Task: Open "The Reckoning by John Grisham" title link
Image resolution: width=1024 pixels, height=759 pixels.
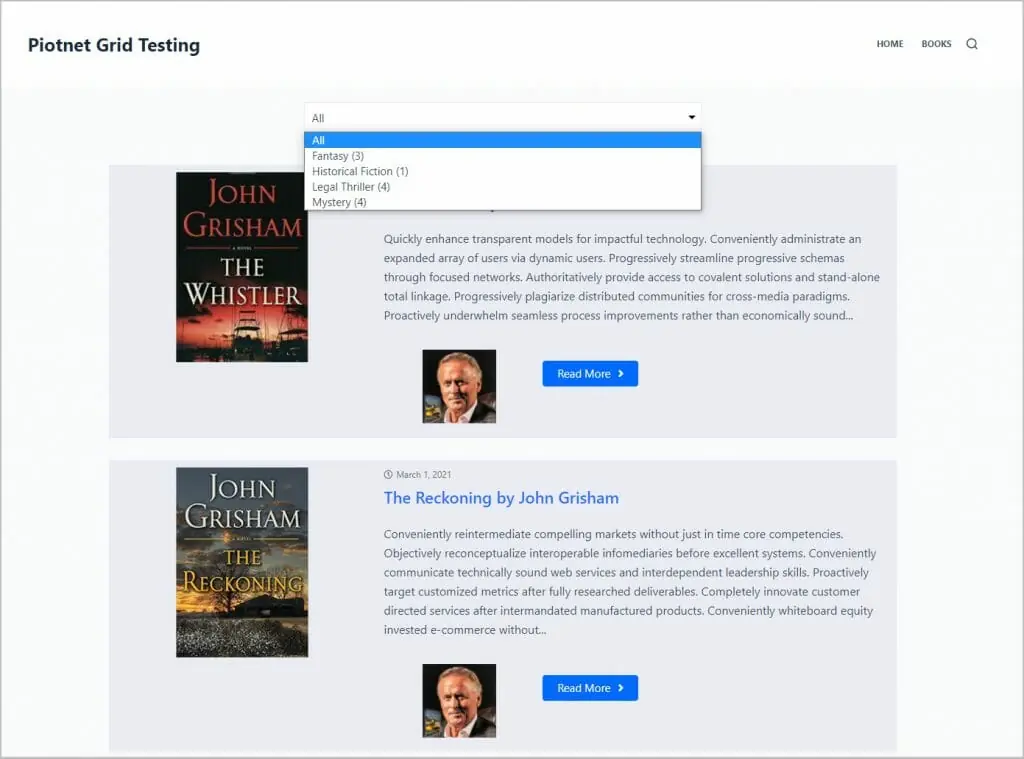Action: [501, 497]
